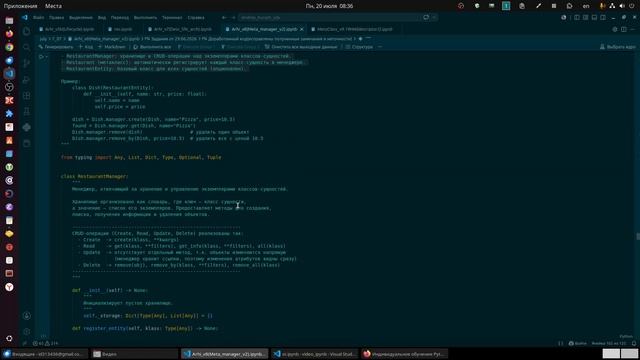Switch to Firefox taskbar window Индивидуальное обучение
The width and height of the screenshot is (640, 360).
(404, 354)
